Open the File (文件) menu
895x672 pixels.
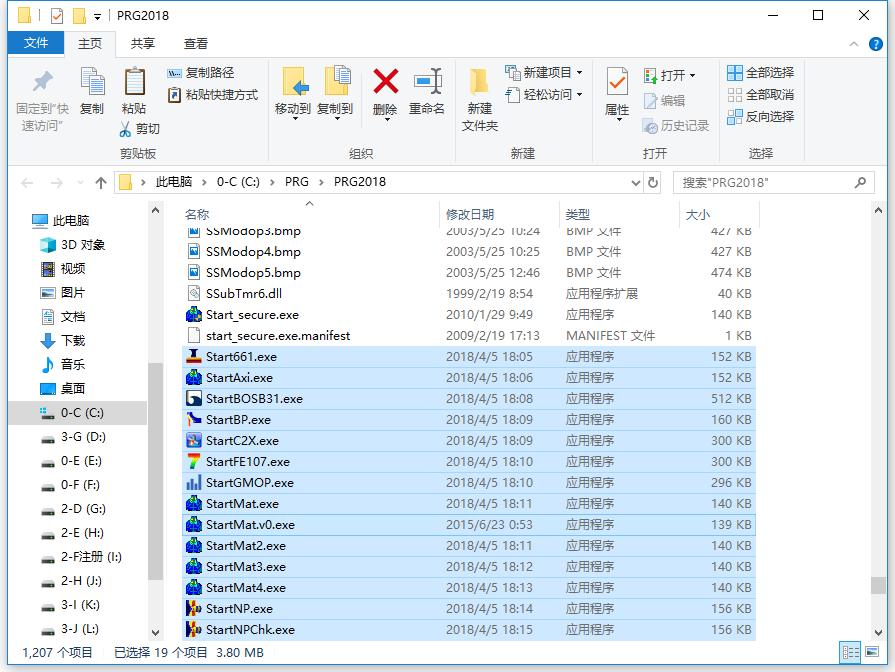[35, 43]
